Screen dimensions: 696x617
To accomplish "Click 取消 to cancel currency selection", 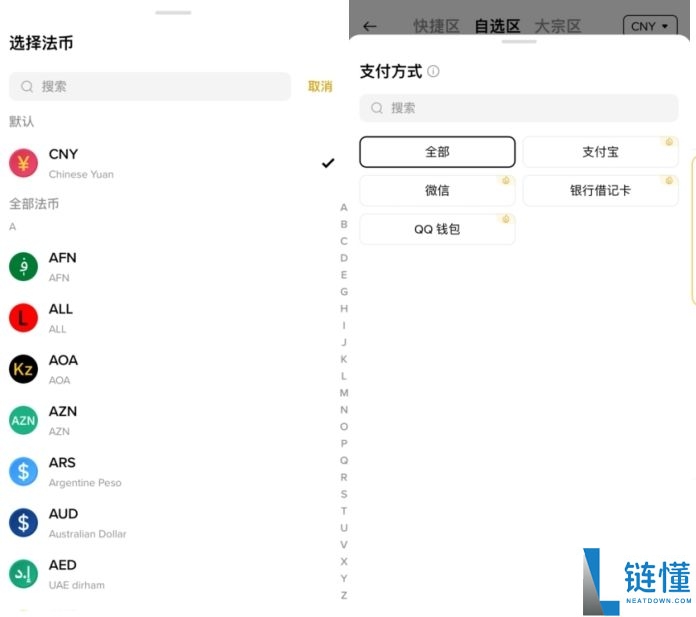I will click(320, 86).
